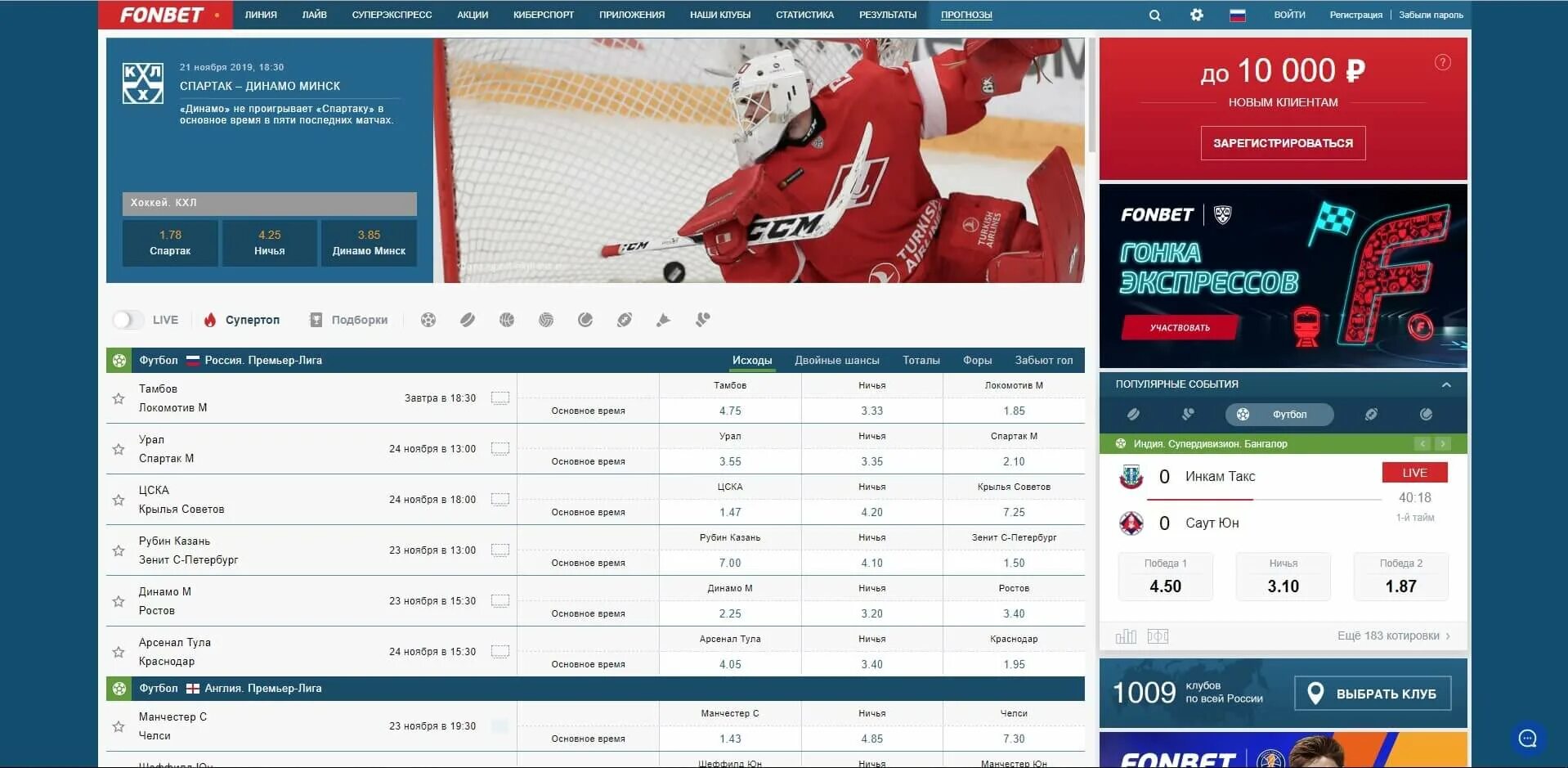Open the search magnifier in the header

click(1154, 15)
